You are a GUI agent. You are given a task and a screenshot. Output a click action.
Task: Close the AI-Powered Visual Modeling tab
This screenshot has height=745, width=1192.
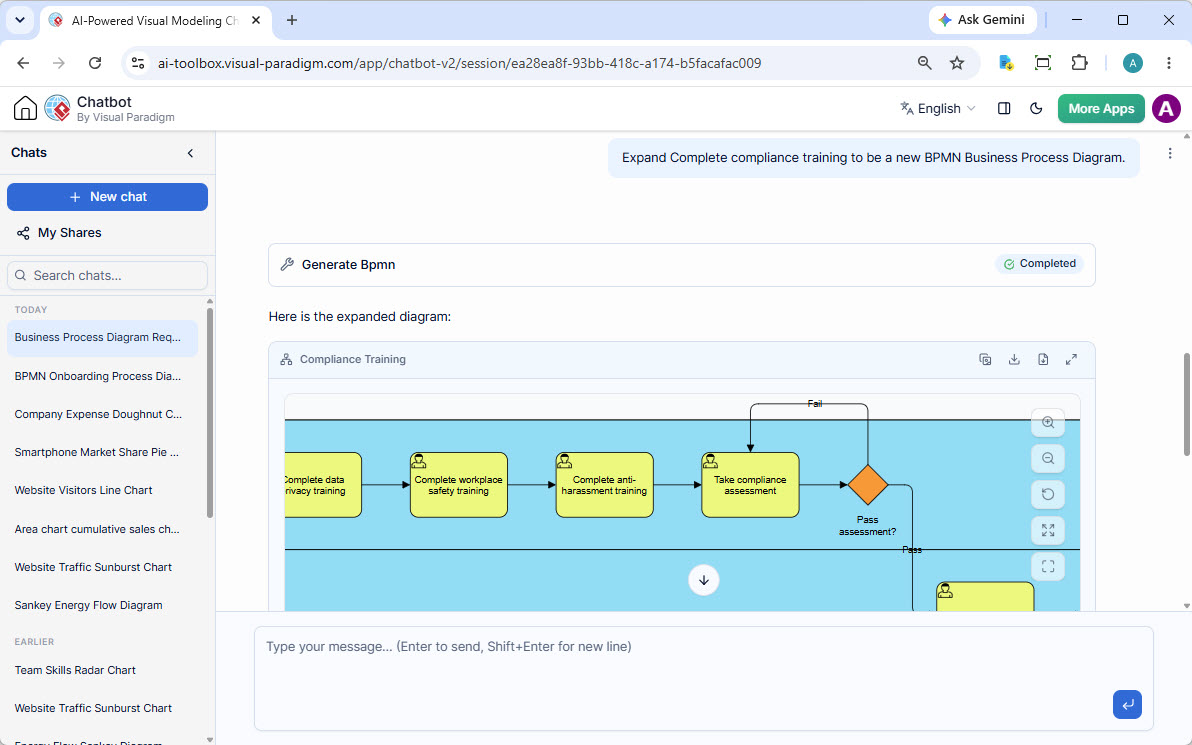(x=256, y=21)
